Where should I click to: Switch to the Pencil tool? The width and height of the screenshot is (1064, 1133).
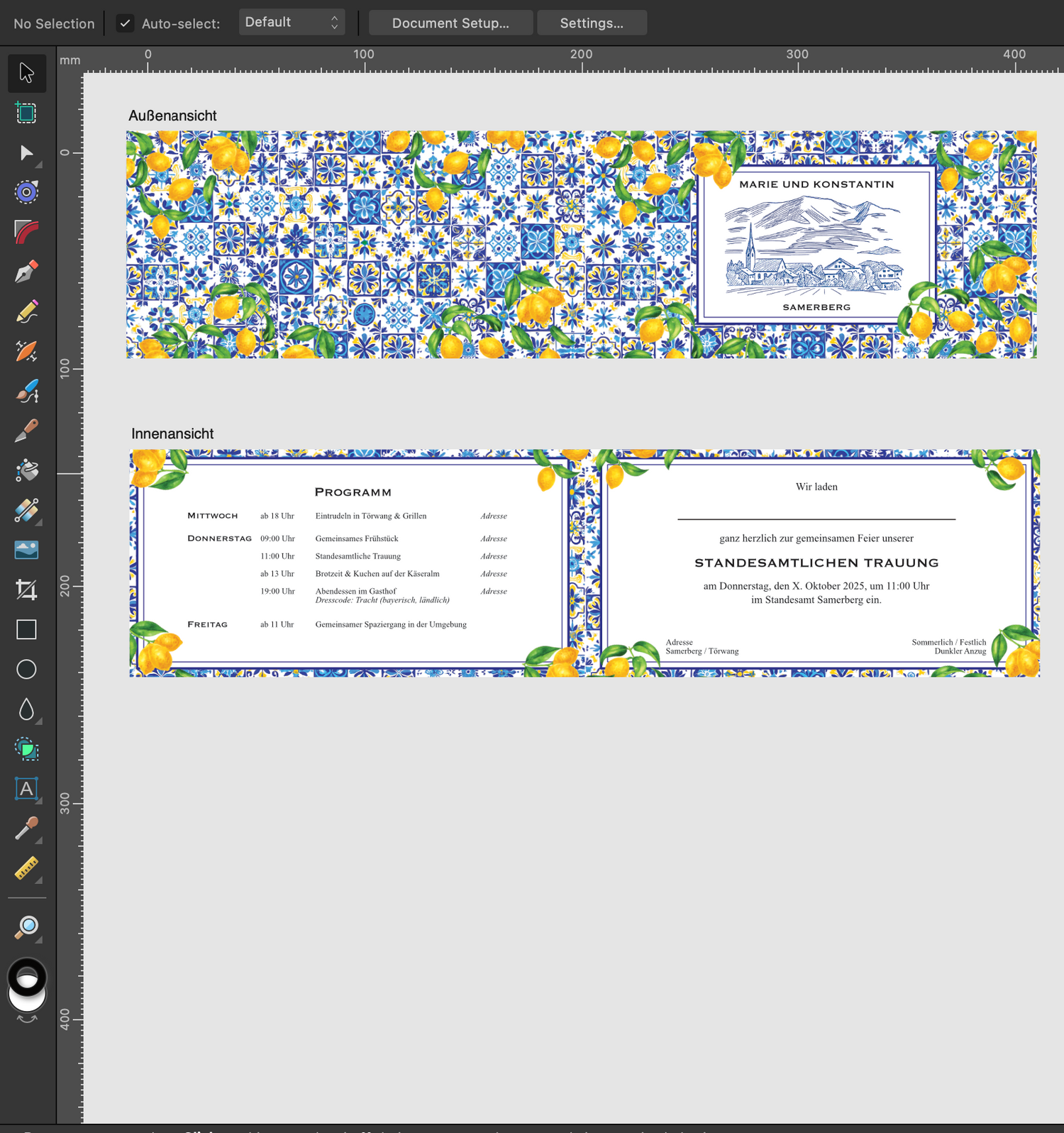pos(27,311)
